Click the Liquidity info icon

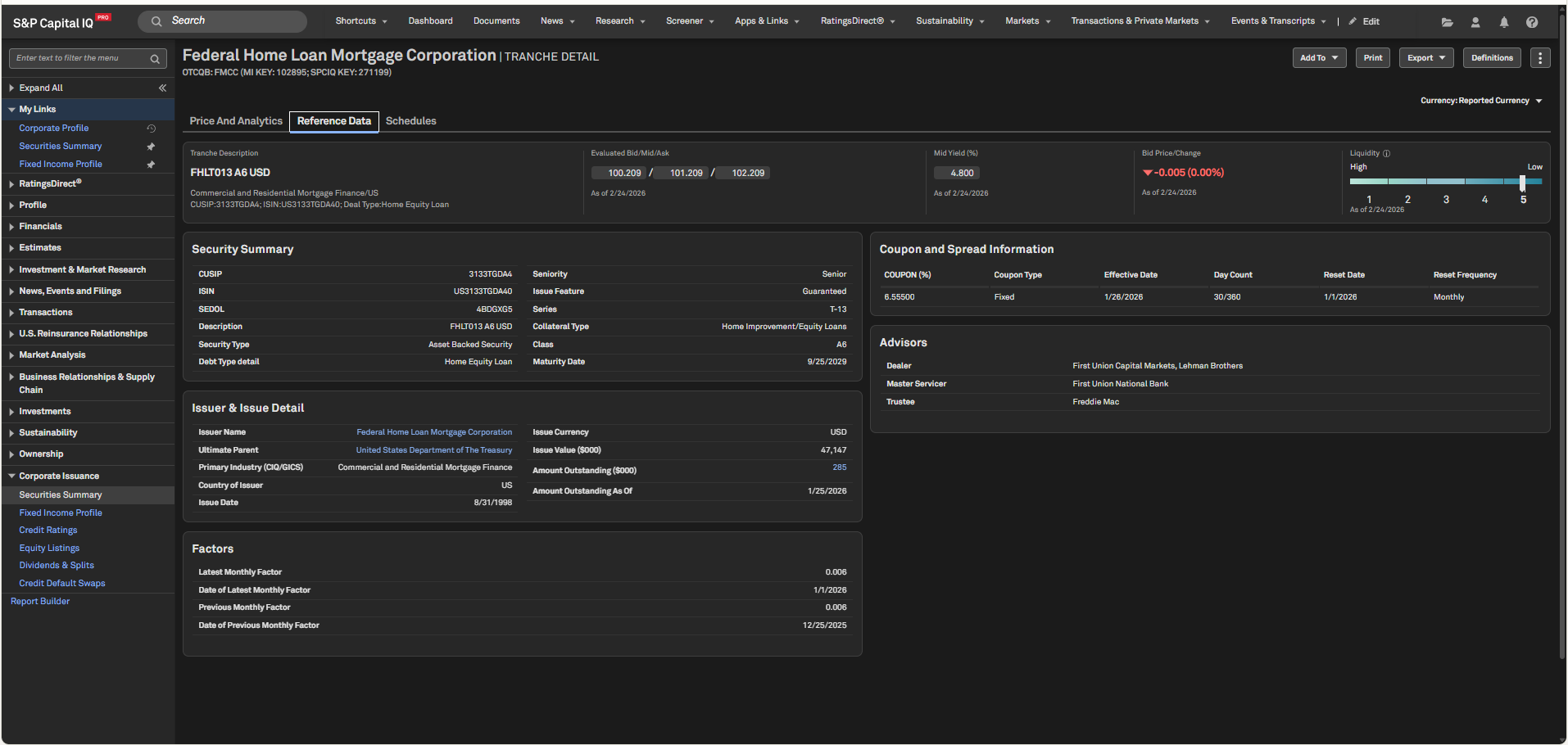click(1387, 153)
